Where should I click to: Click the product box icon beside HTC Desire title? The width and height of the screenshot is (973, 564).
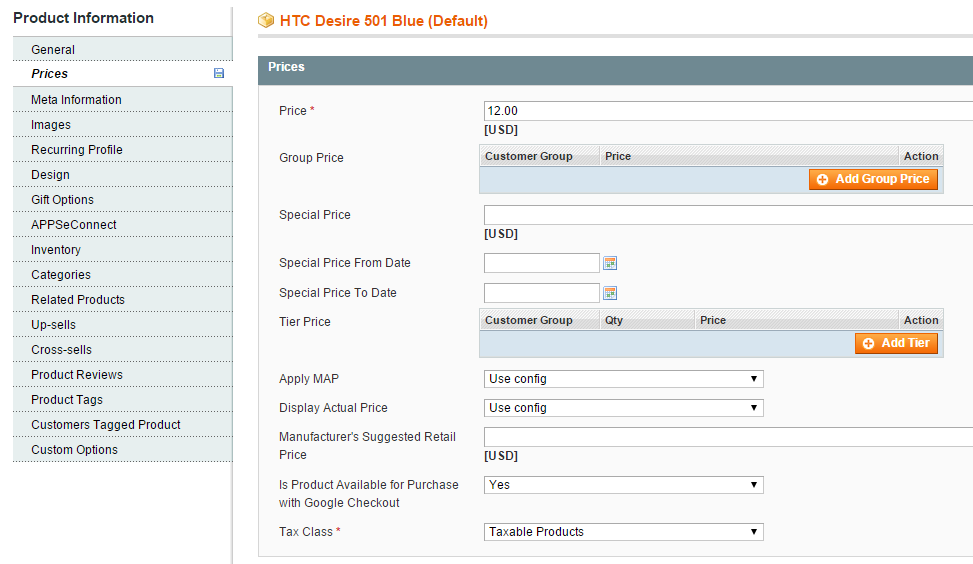(x=266, y=20)
